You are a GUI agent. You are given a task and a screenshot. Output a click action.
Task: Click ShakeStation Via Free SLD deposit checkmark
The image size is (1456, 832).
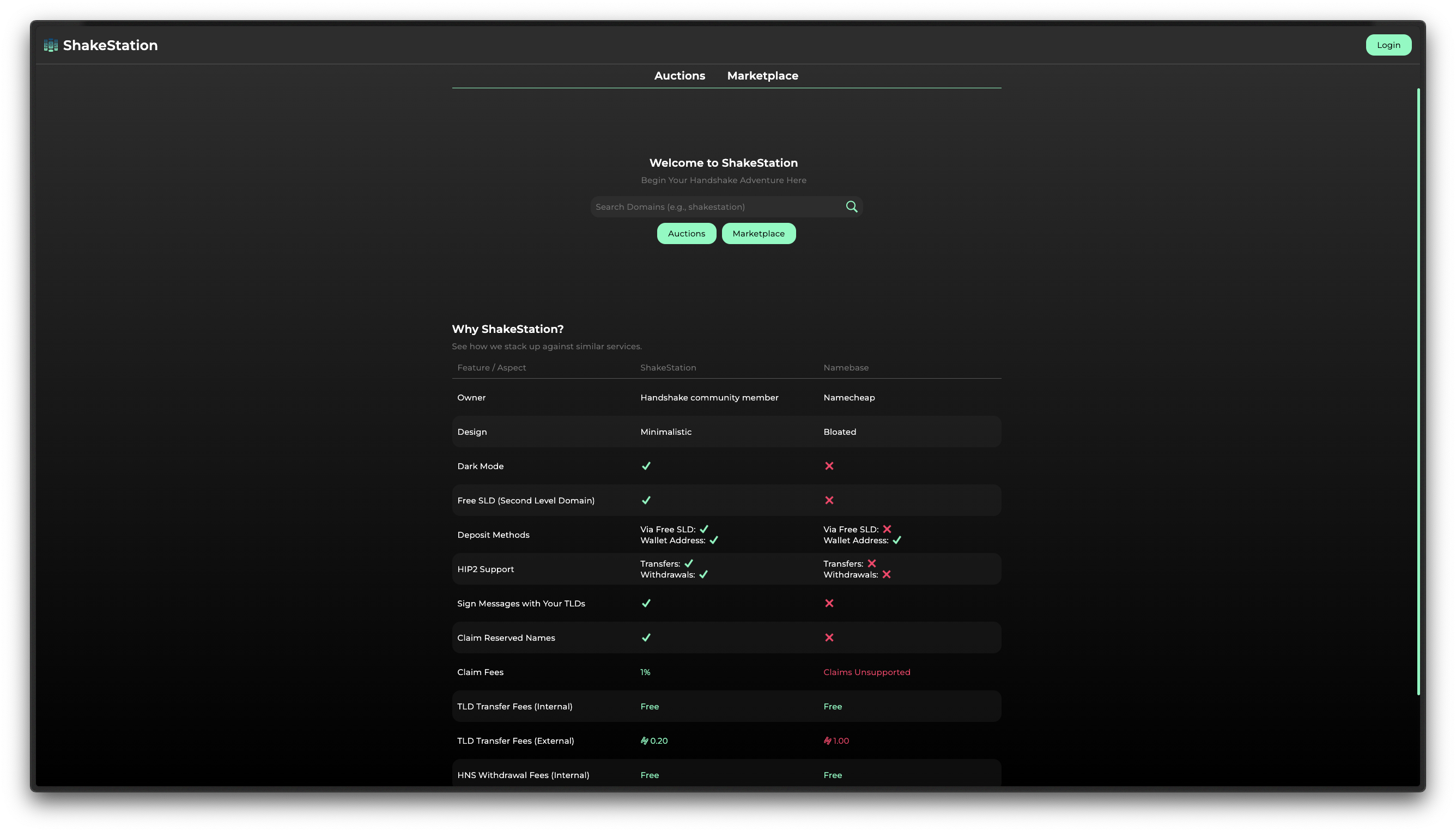[704, 529]
